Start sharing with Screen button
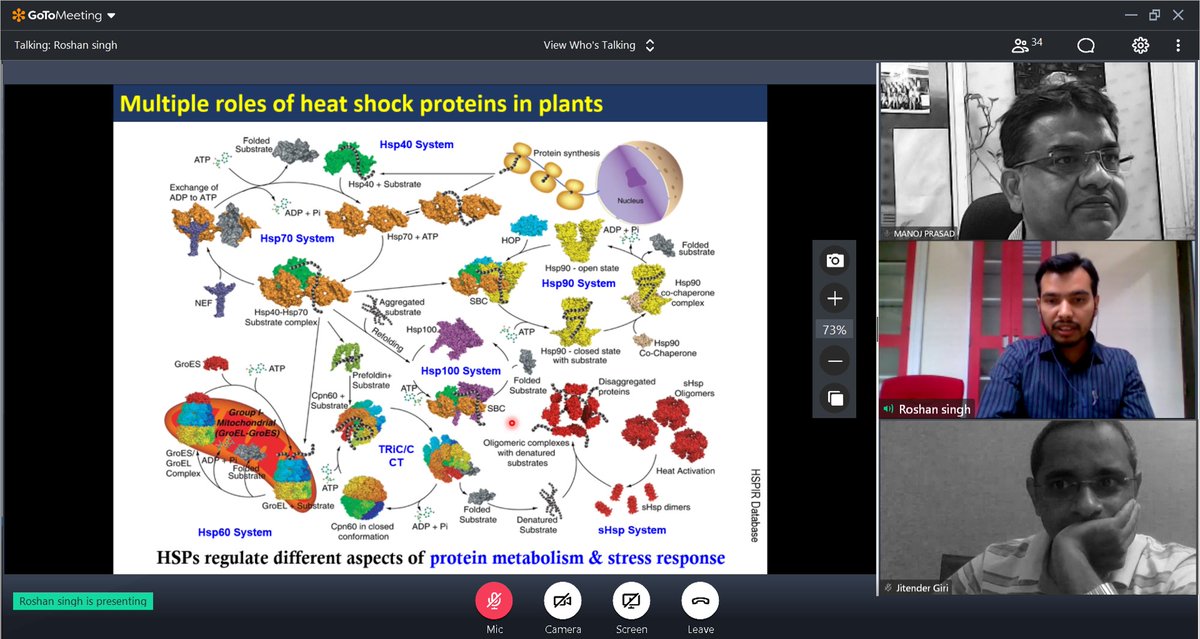1200x639 pixels. 631,600
